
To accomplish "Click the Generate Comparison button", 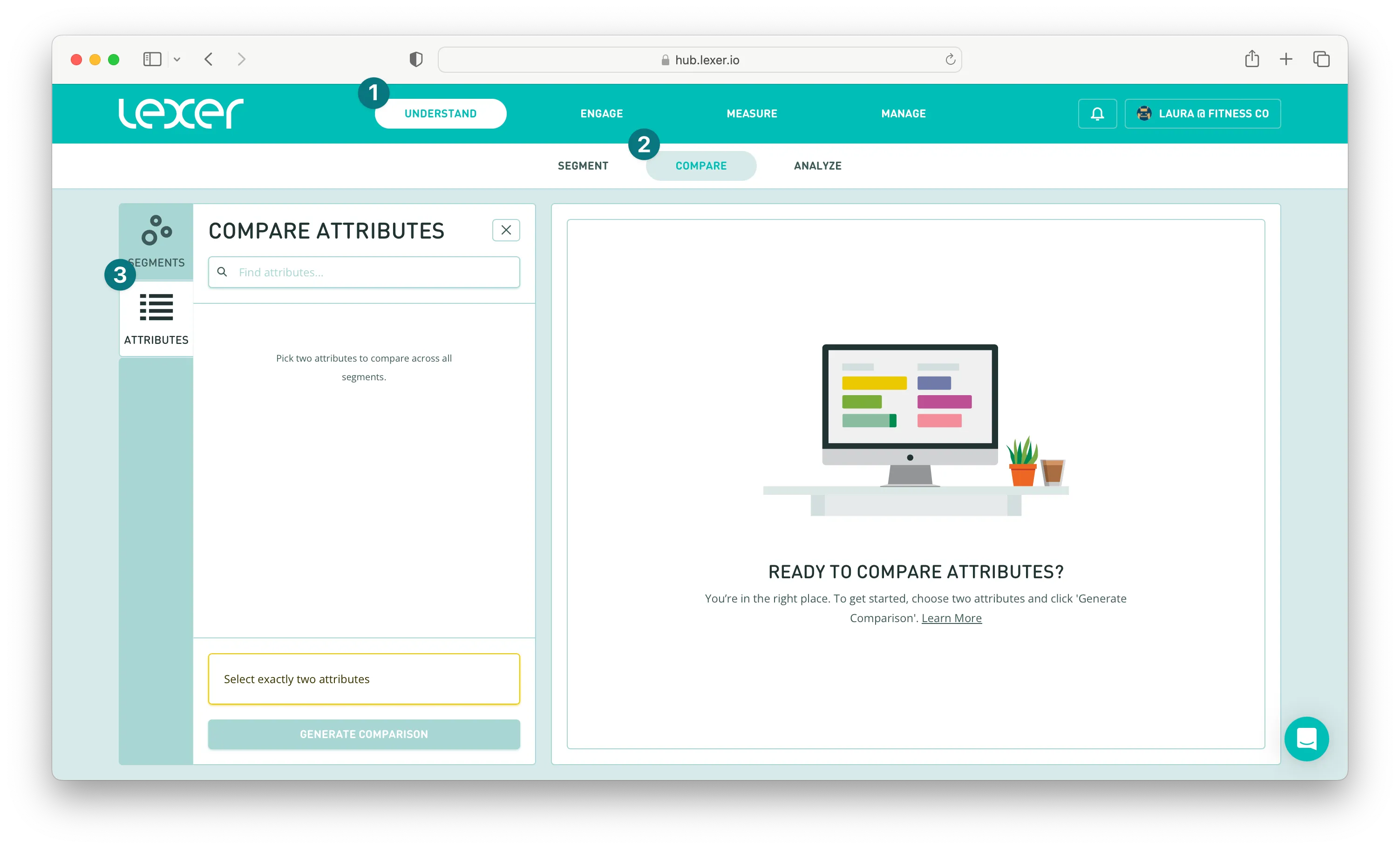I will [x=364, y=734].
